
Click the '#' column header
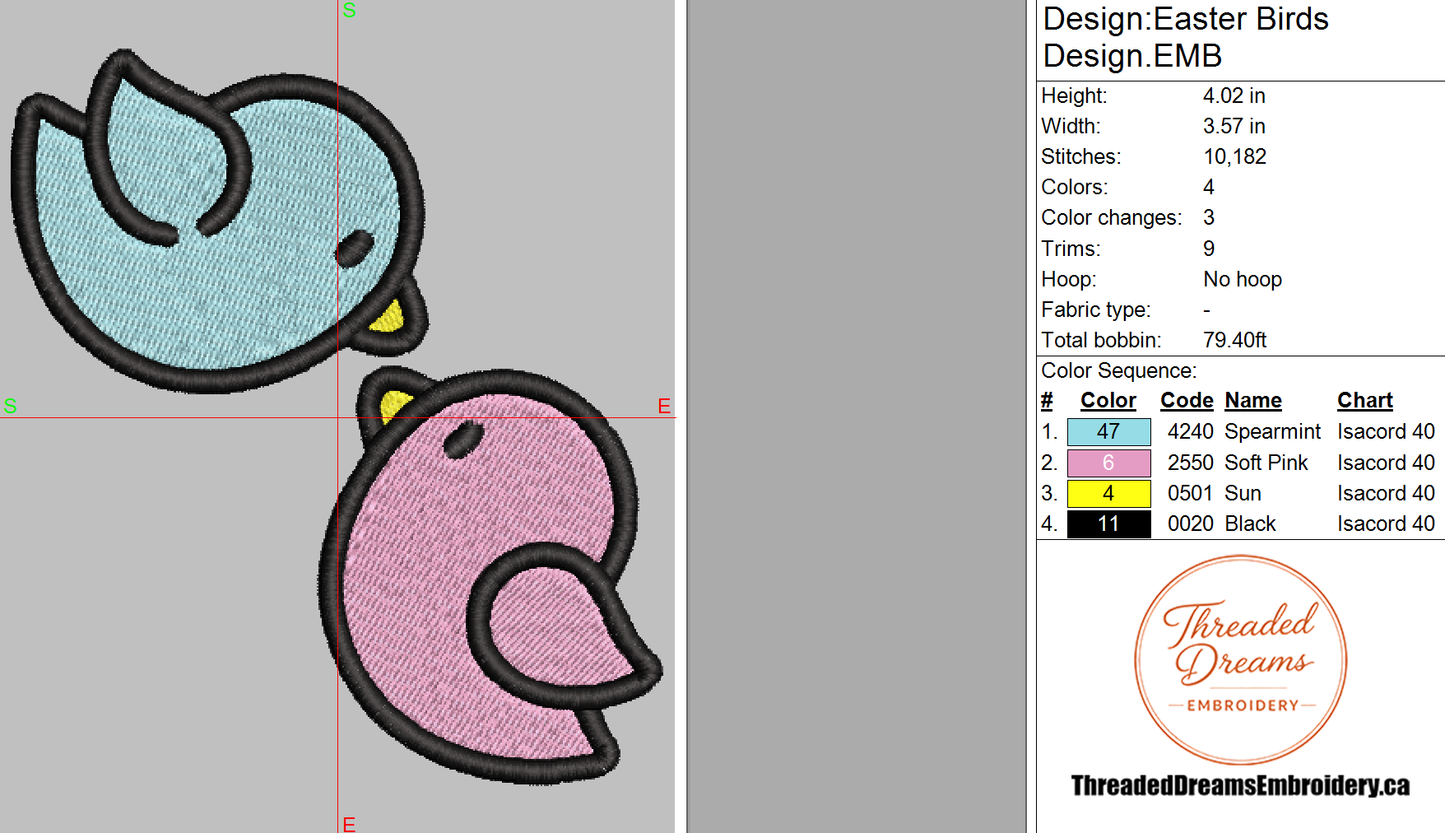coord(1047,401)
